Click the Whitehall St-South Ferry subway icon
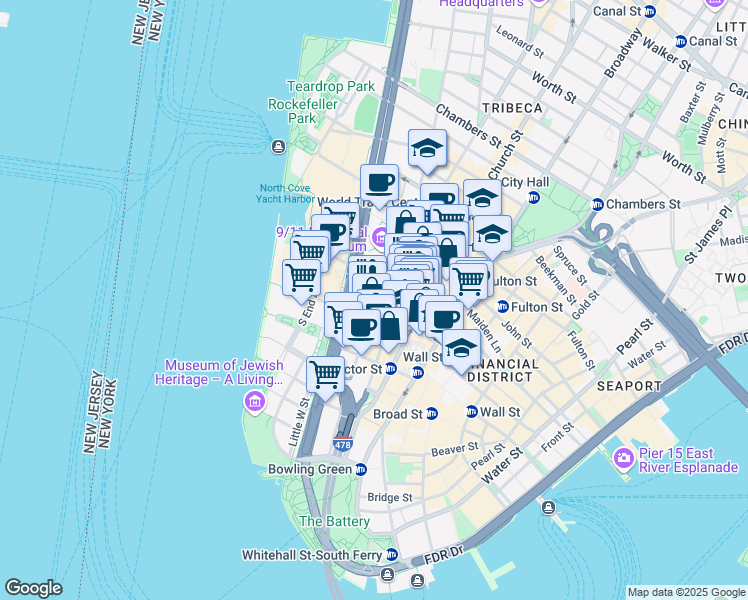 (x=392, y=555)
